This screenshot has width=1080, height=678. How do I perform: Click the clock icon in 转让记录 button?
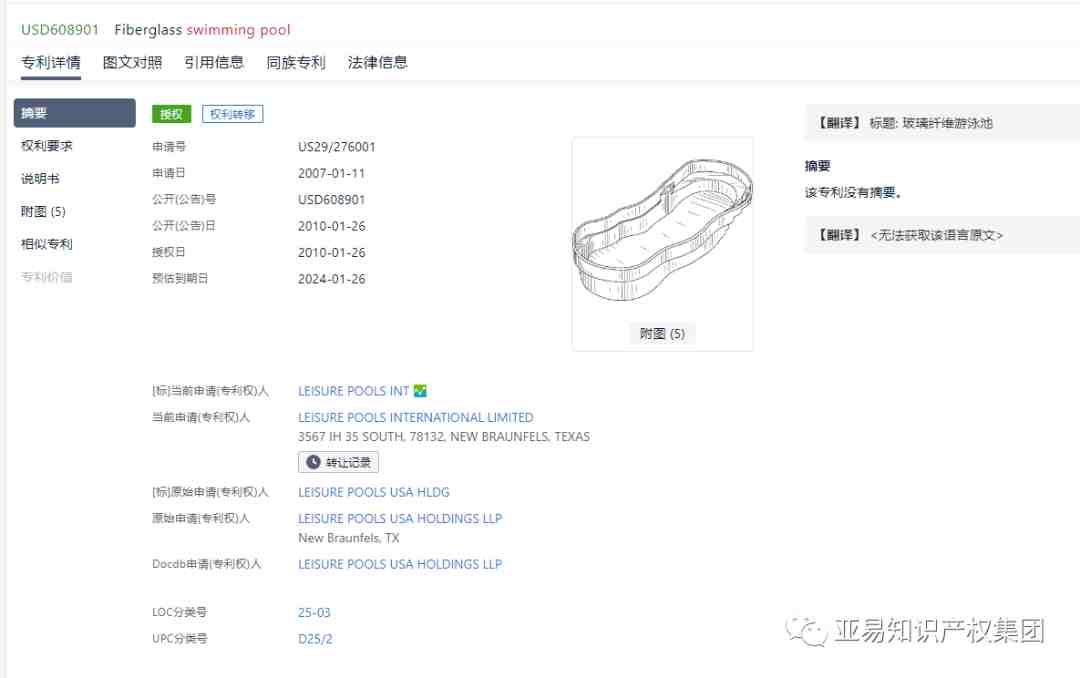pyautogui.click(x=313, y=462)
